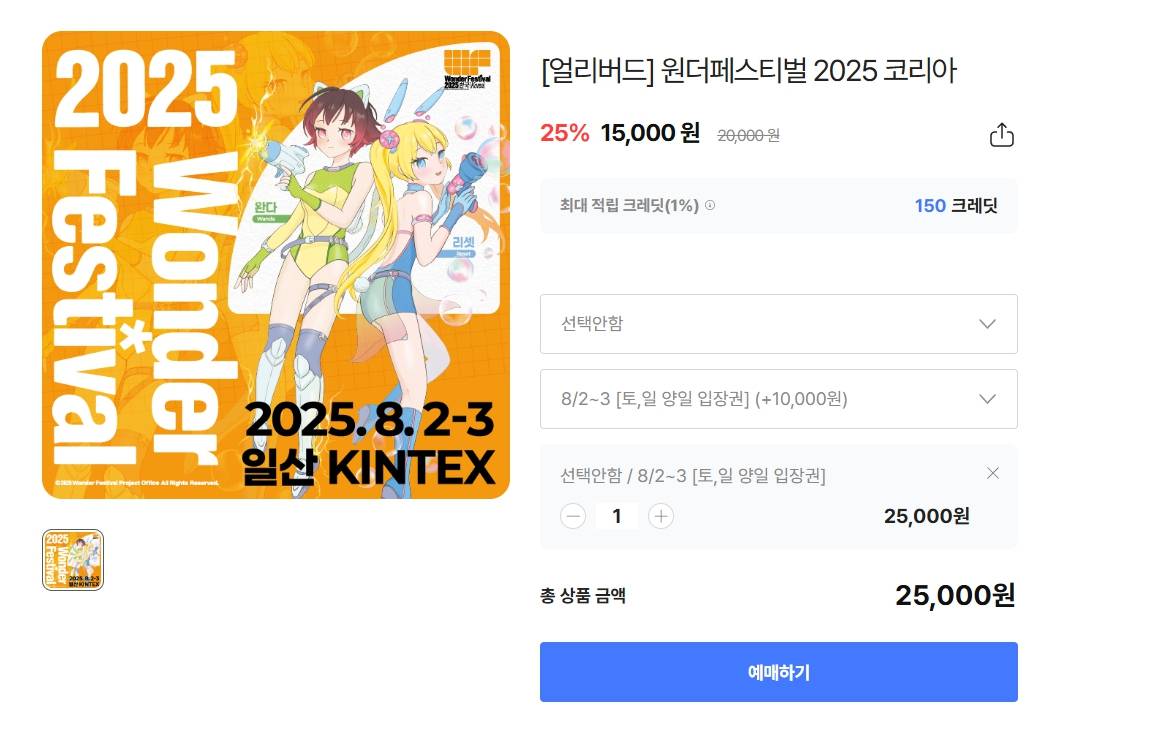Click the crossed-out 20,000원 original price

point(748,136)
